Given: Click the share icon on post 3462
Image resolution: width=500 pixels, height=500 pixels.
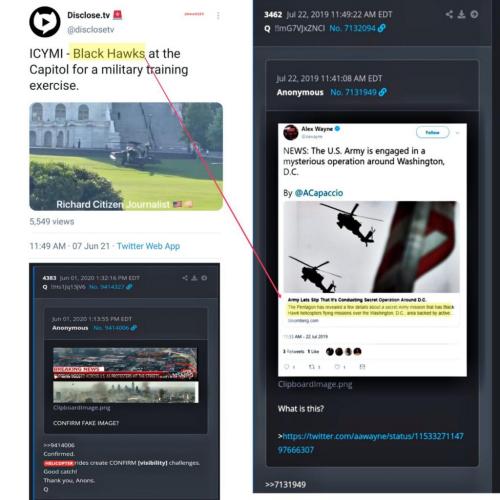Looking at the screenshot, I should 449,14.
